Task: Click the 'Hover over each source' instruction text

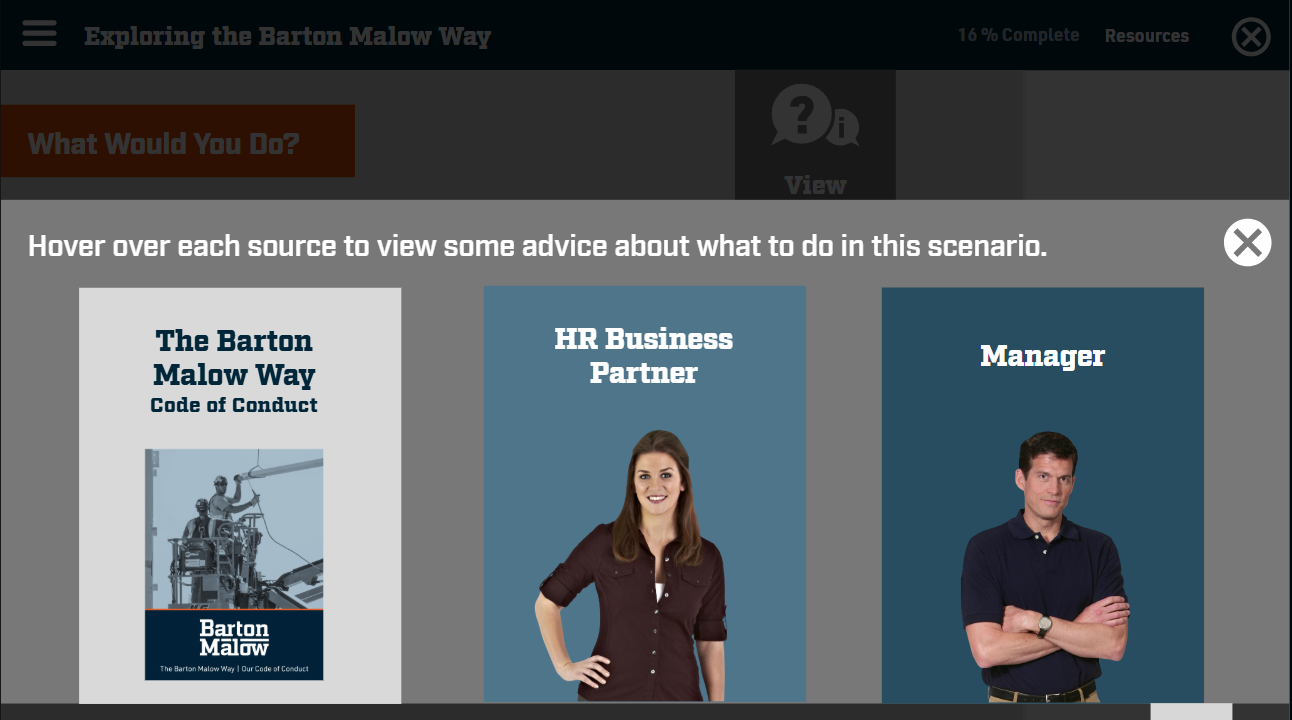Action: [537, 245]
